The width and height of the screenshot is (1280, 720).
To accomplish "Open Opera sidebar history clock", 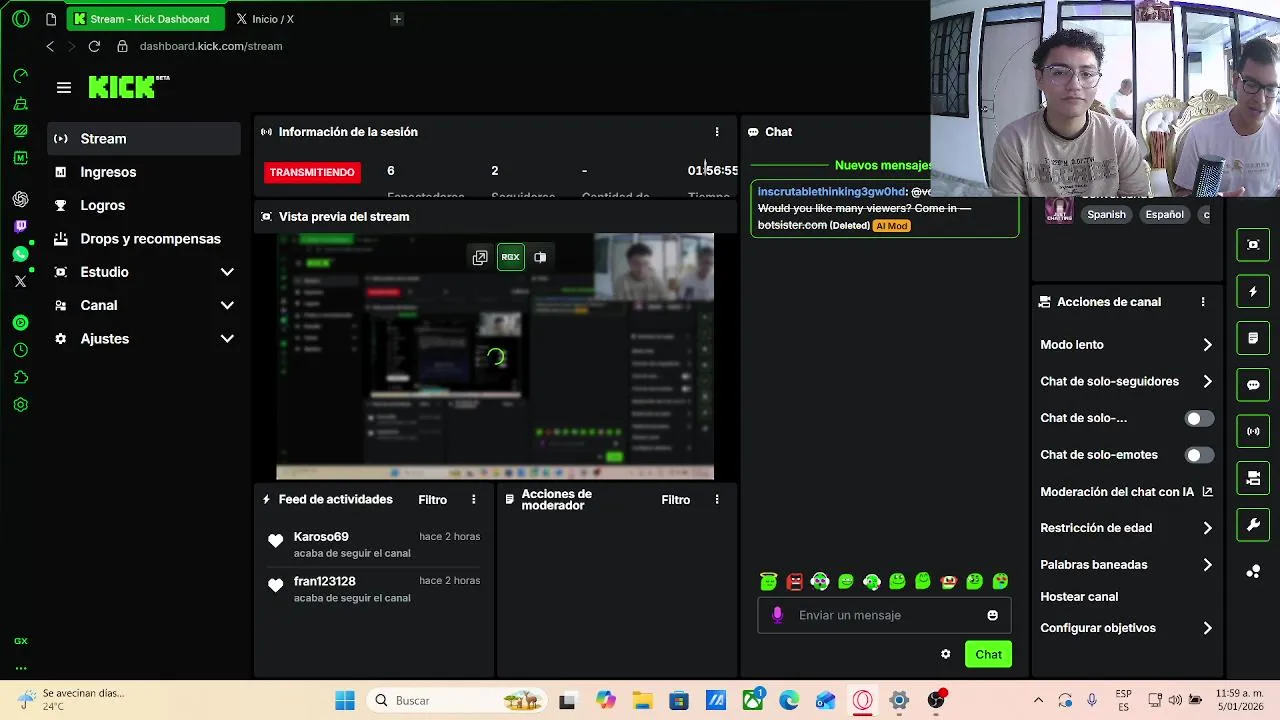I will [21, 350].
